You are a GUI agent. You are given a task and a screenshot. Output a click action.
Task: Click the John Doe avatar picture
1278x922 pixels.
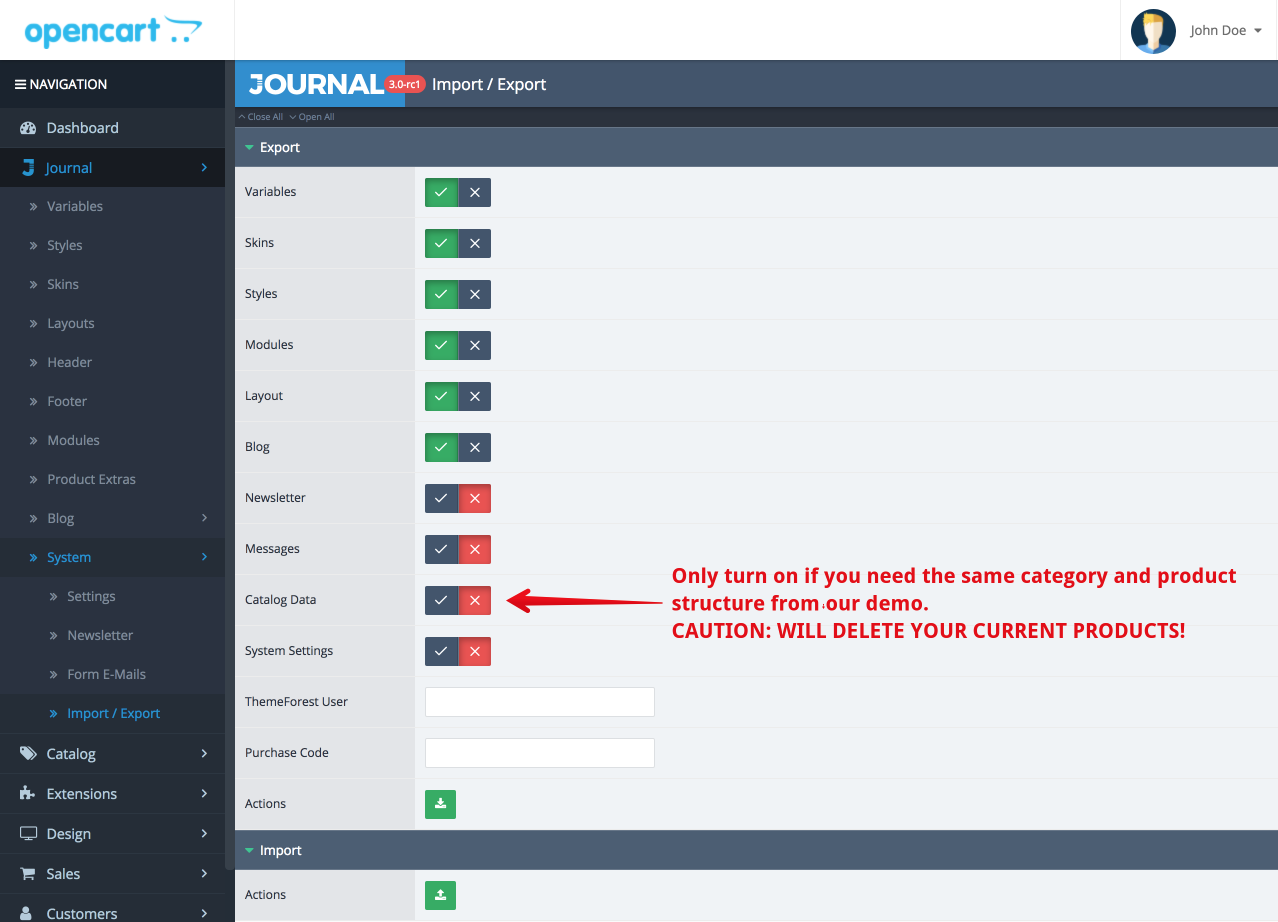point(1153,31)
